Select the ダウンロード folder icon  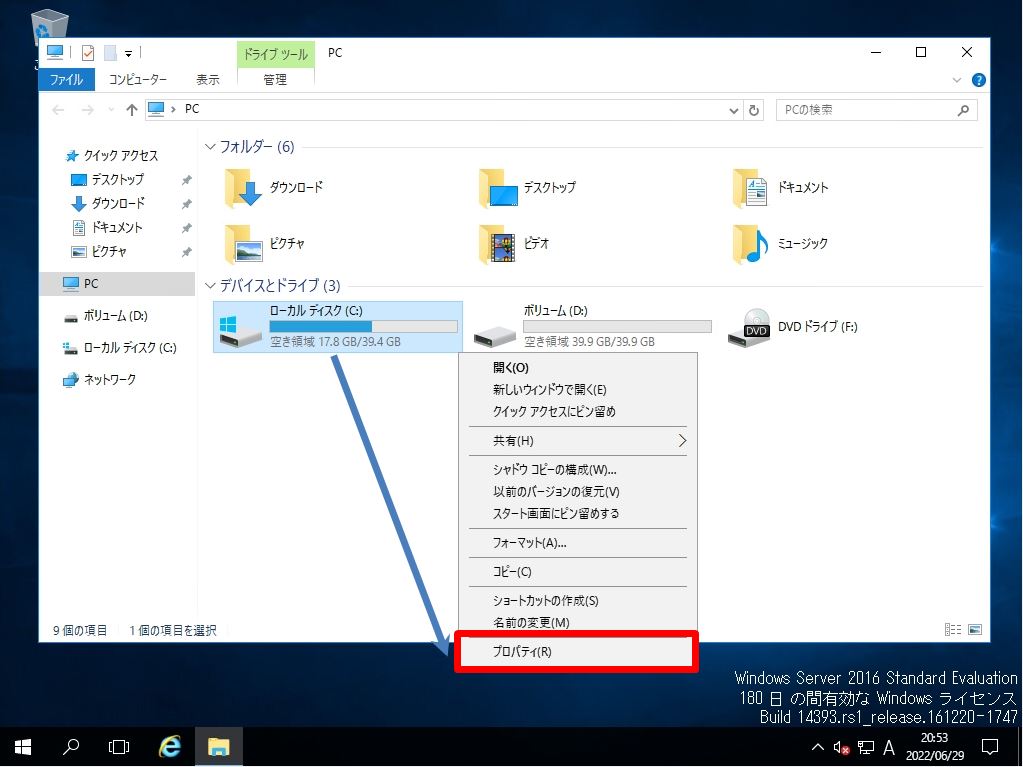click(x=243, y=188)
